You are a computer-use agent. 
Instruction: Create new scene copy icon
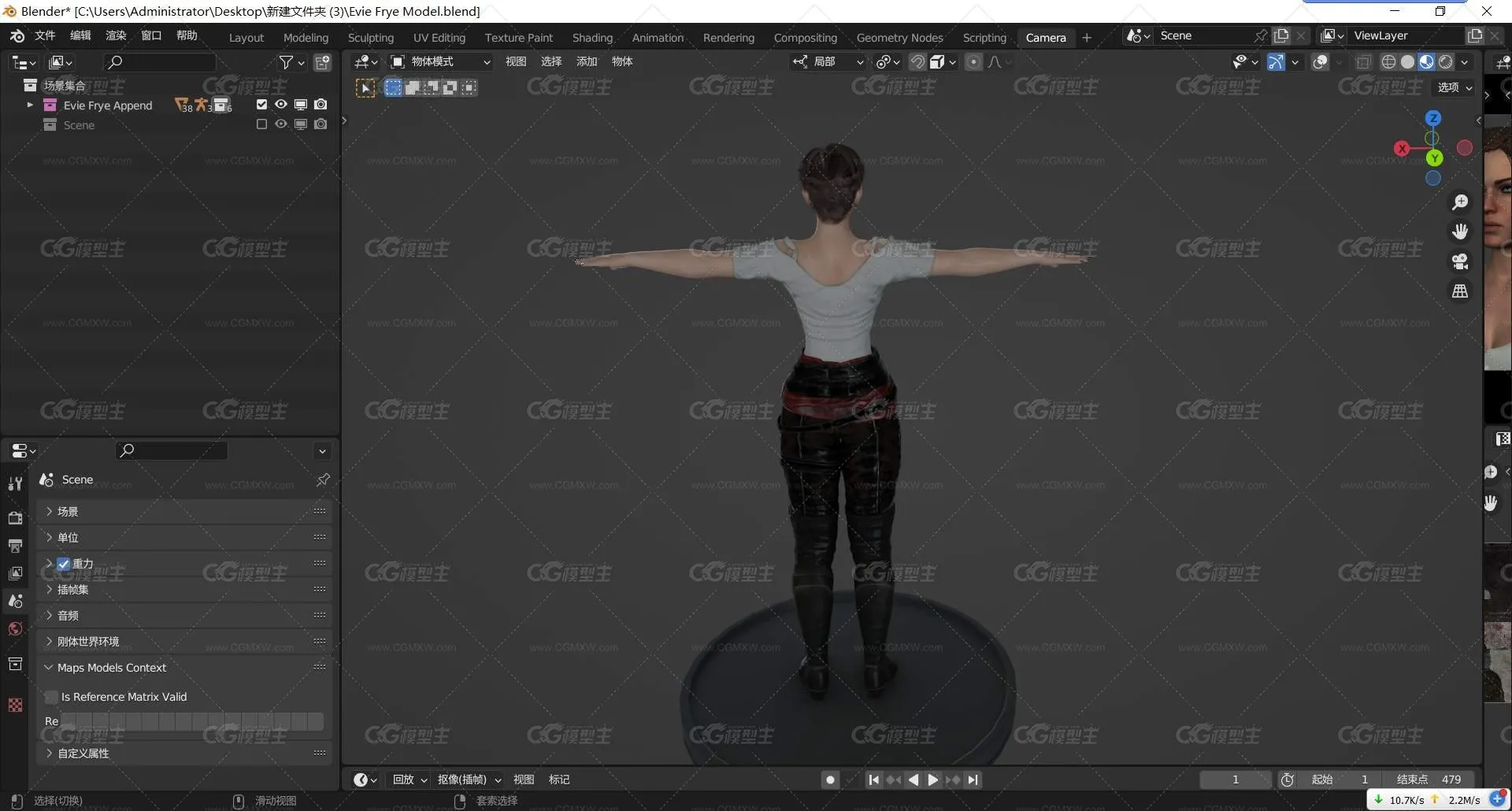[x=1282, y=35]
